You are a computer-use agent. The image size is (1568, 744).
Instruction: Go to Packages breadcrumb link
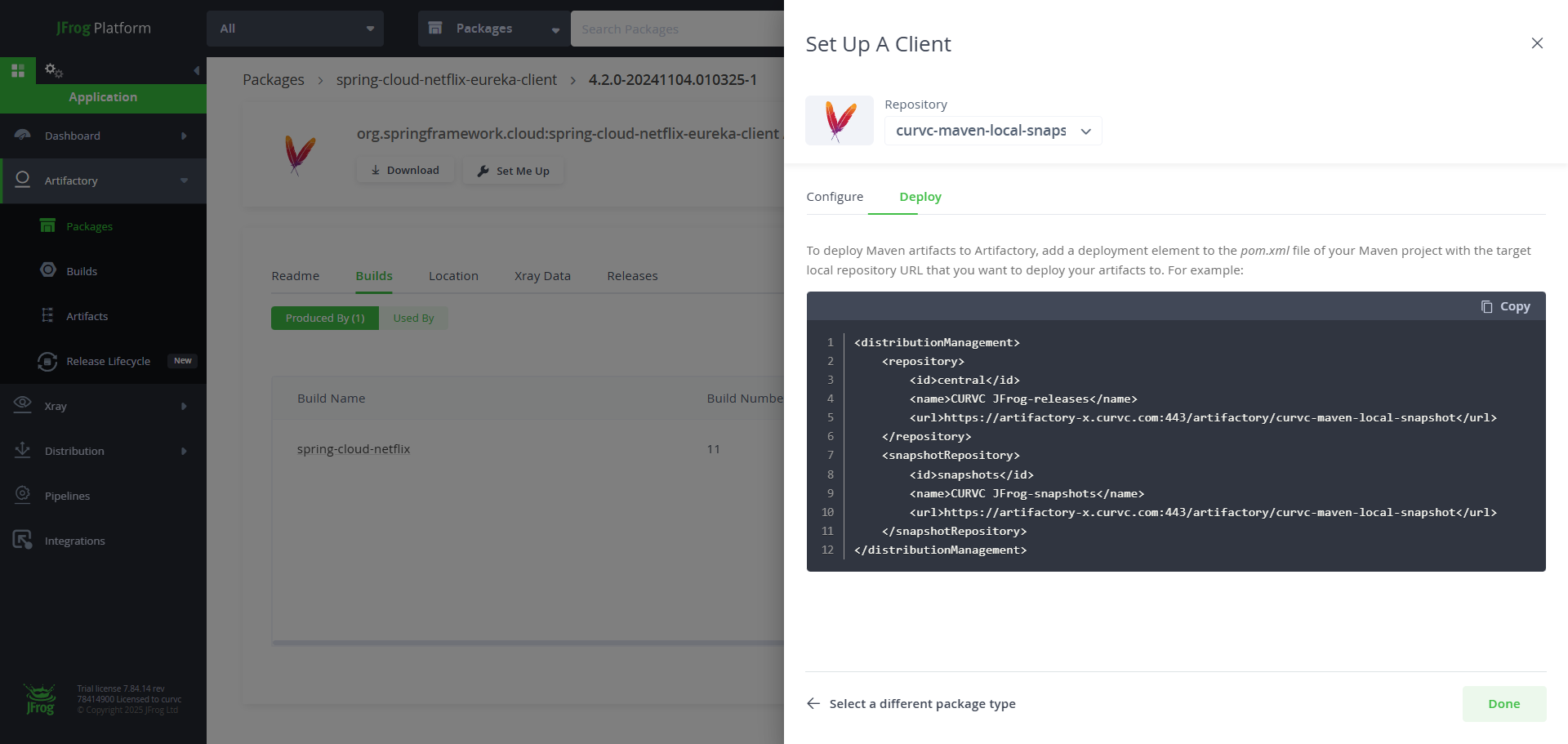pyautogui.click(x=274, y=79)
